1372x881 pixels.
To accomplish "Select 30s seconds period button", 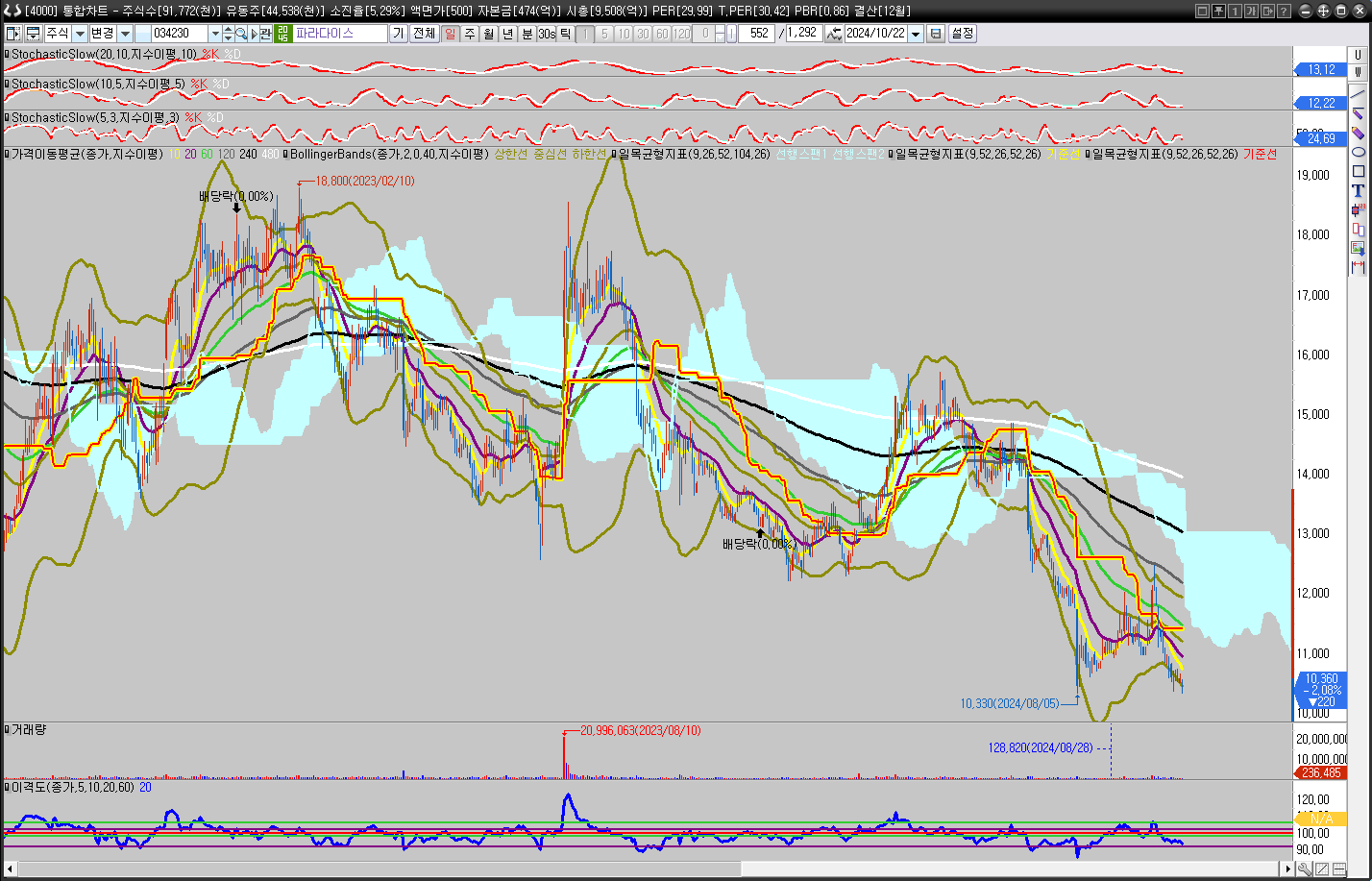I will point(547,33).
